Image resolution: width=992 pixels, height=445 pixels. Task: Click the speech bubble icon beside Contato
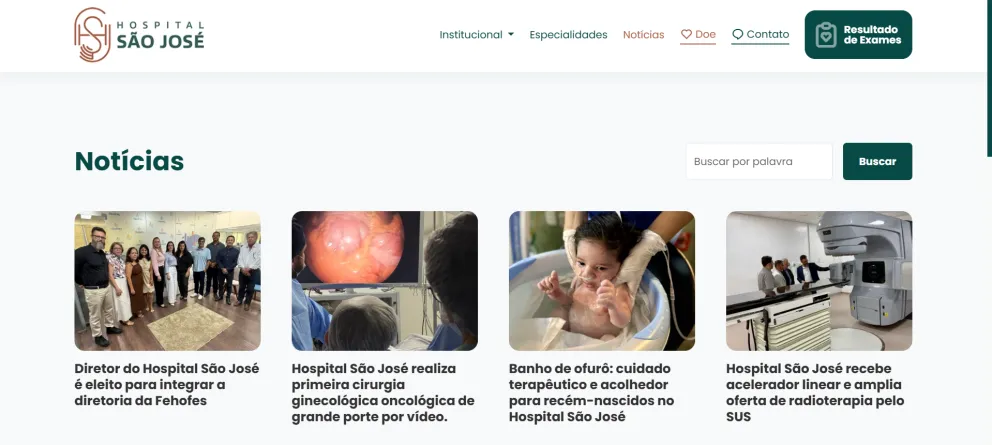click(738, 34)
